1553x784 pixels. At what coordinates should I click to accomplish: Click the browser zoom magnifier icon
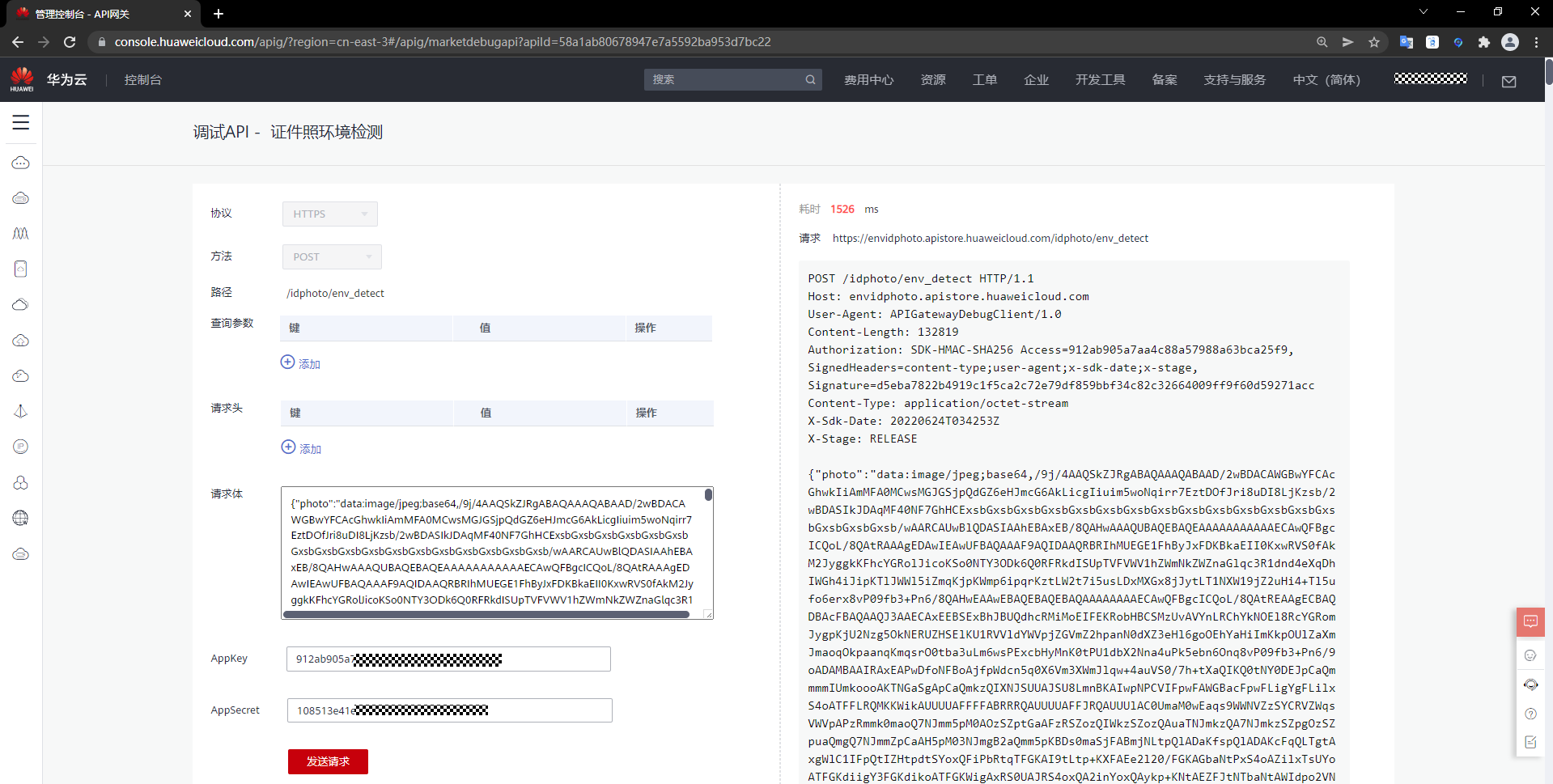pyautogui.click(x=1322, y=42)
